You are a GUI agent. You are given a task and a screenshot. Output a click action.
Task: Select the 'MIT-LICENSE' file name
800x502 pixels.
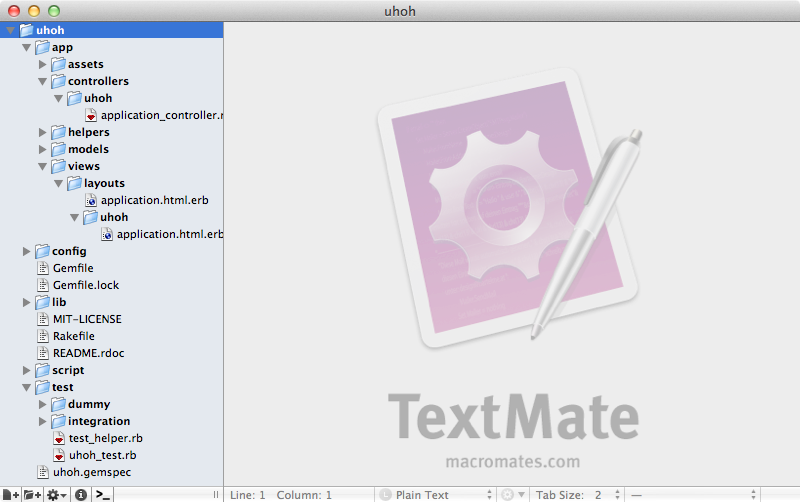pyautogui.click(x=87, y=319)
